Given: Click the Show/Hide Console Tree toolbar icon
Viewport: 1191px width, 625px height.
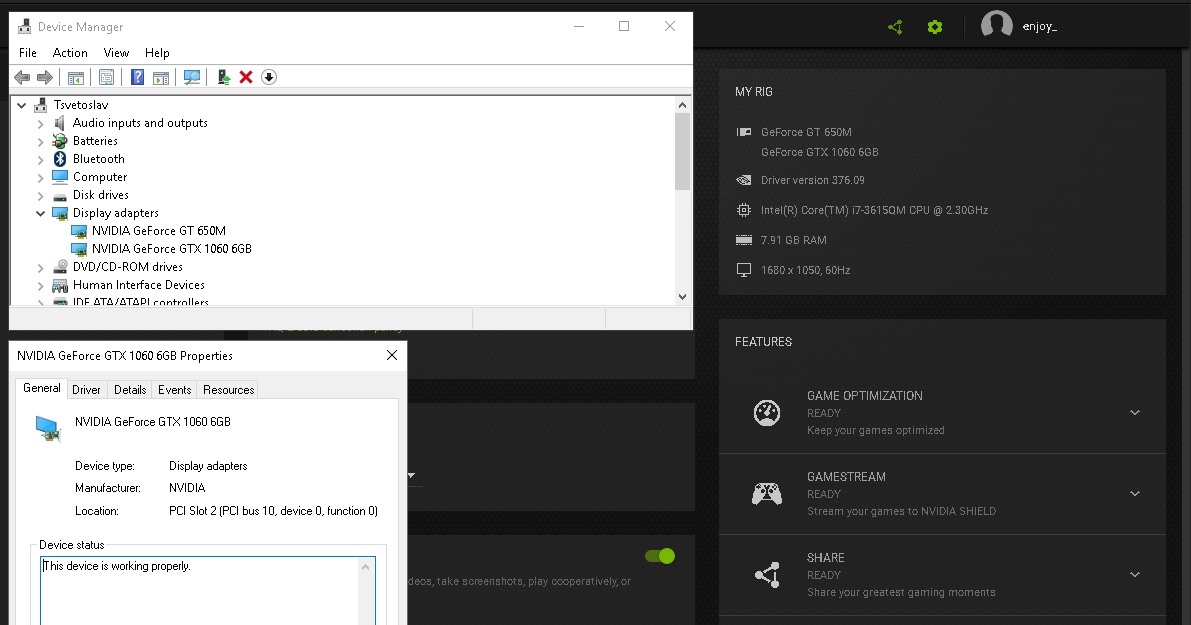Looking at the screenshot, I should point(76,77).
